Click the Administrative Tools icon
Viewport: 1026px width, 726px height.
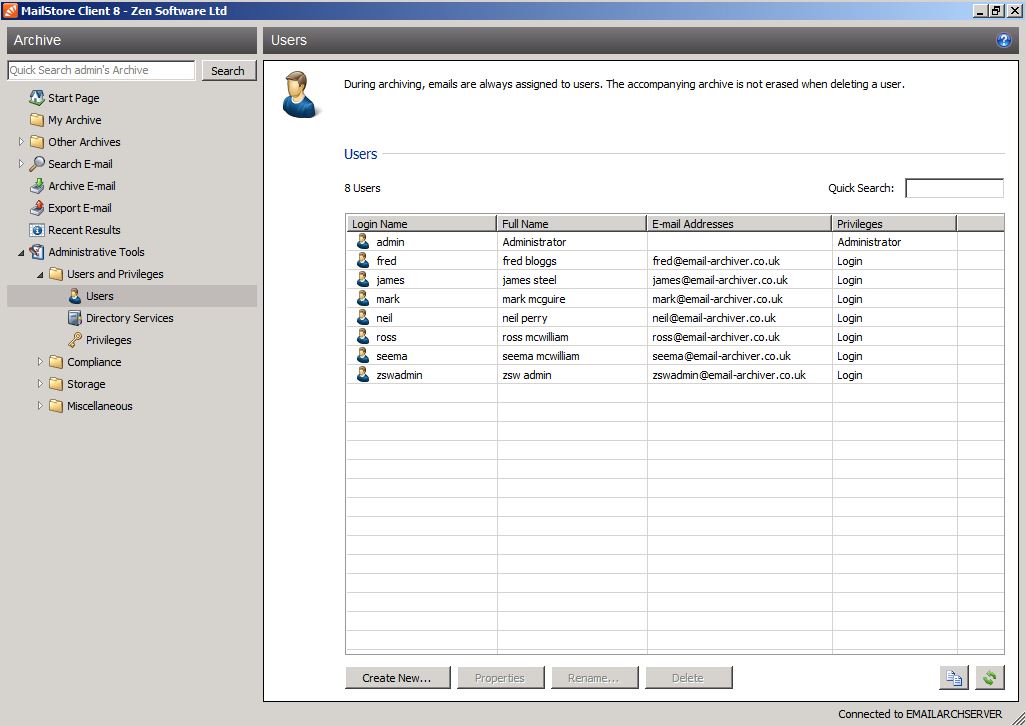point(37,252)
